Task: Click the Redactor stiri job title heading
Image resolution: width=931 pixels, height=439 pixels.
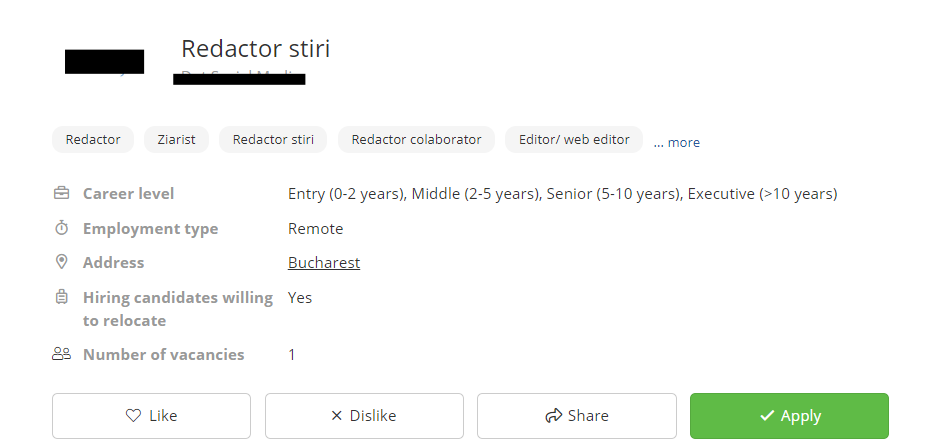Action: [x=255, y=48]
